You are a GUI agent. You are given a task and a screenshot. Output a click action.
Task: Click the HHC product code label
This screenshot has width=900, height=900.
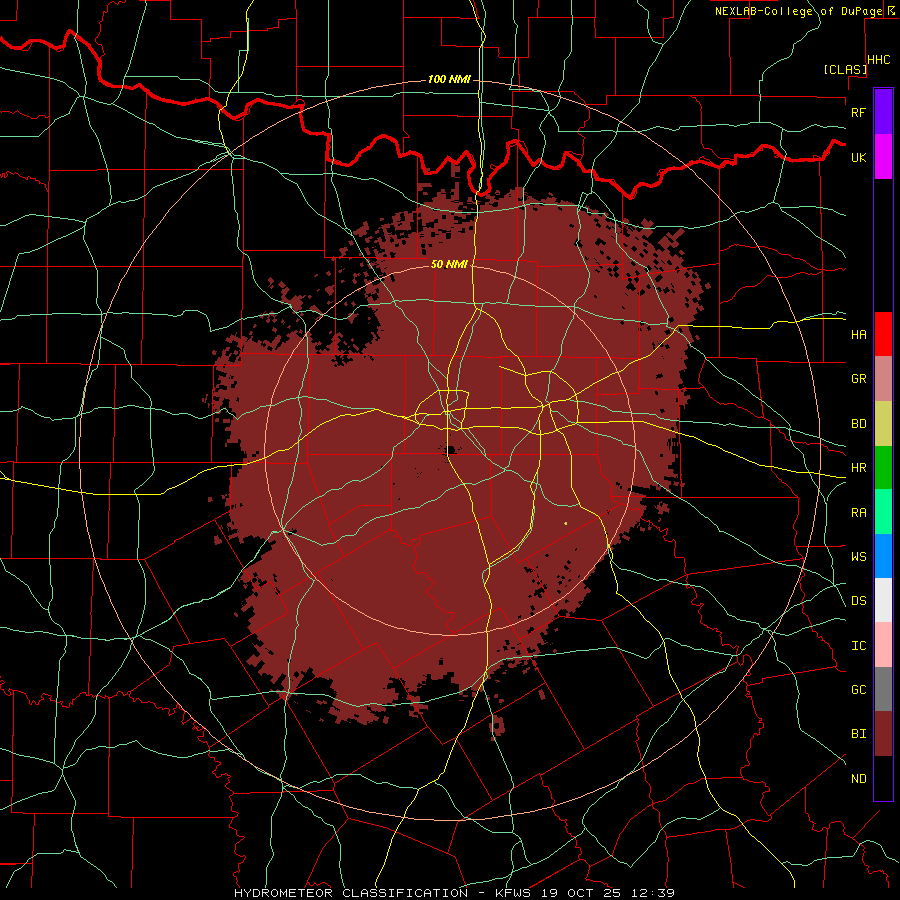(879, 60)
